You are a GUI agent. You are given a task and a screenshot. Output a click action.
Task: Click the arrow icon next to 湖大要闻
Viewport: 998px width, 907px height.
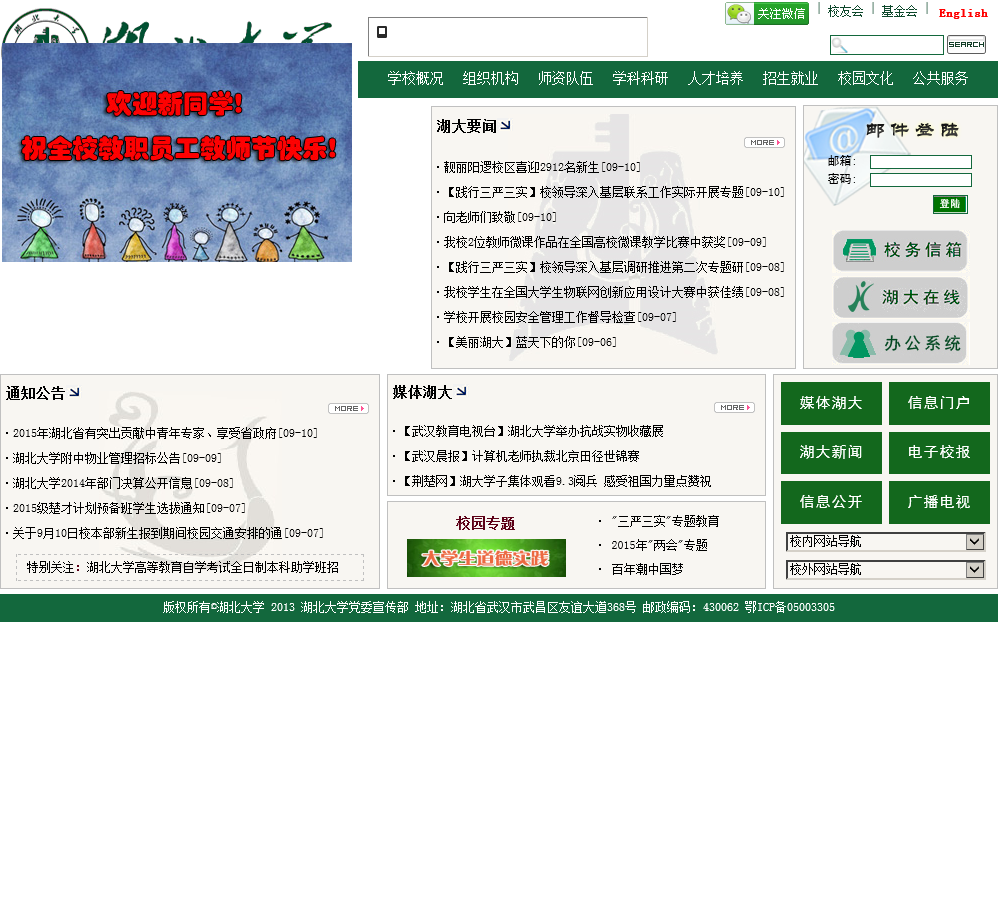tap(505, 125)
